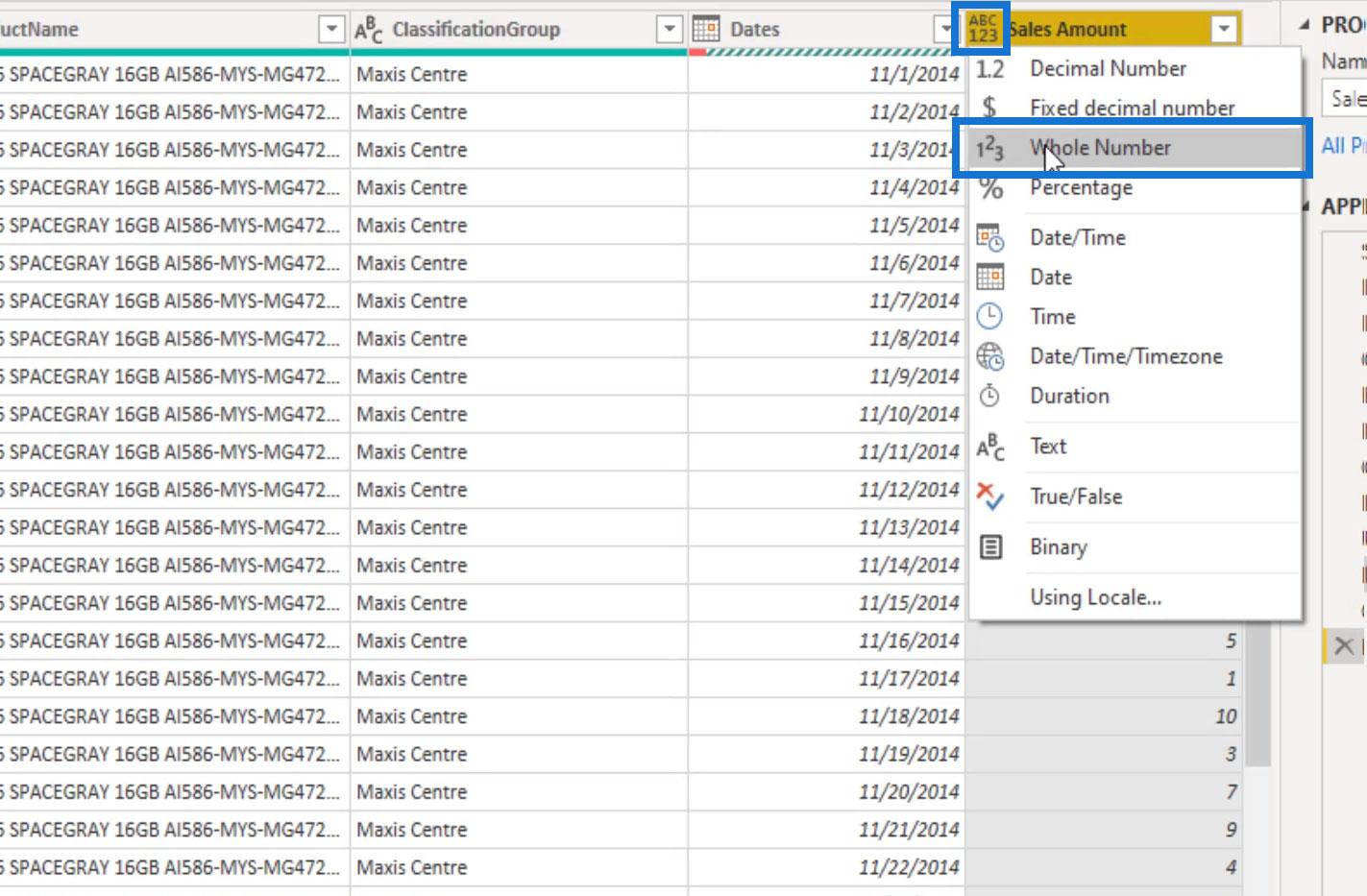Image resolution: width=1367 pixels, height=896 pixels.
Task: Select the Fixed decimal number dollar icon
Action: [x=989, y=108]
